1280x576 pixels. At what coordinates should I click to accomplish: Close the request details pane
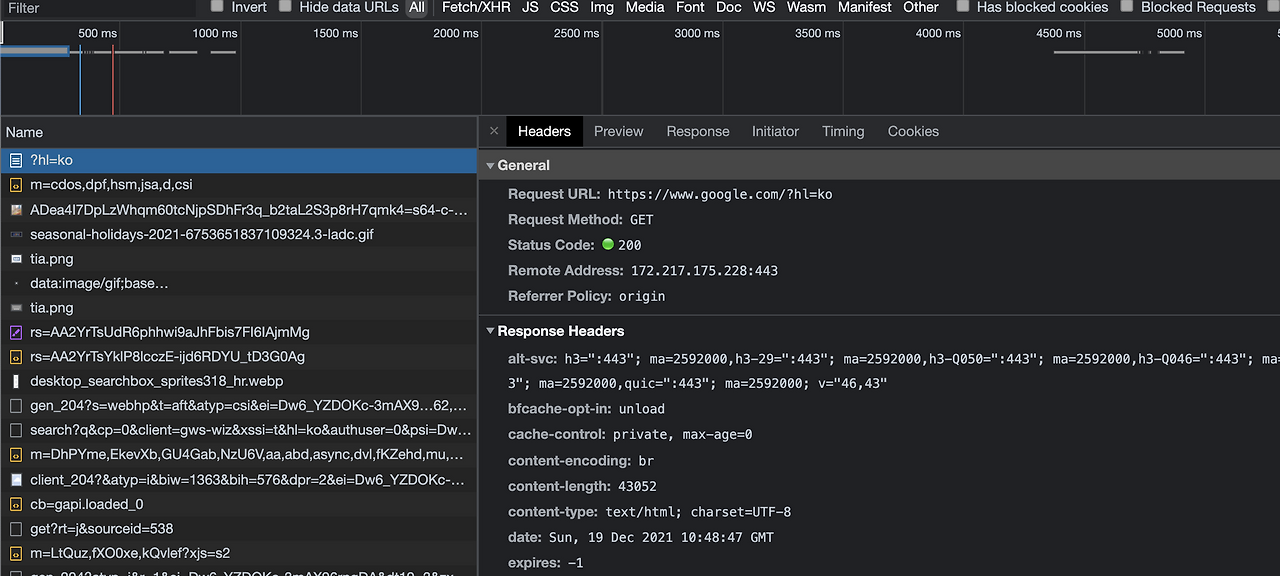point(494,131)
